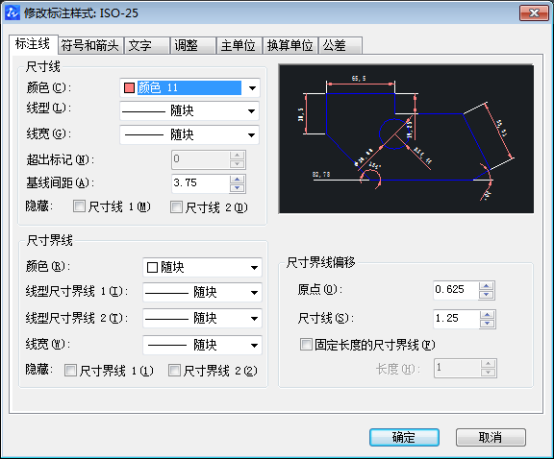The height and width of the screenshot is (460, 554).
Task: Decrease 尺寸线 offset with down arrow
Action: coord(488,323)
